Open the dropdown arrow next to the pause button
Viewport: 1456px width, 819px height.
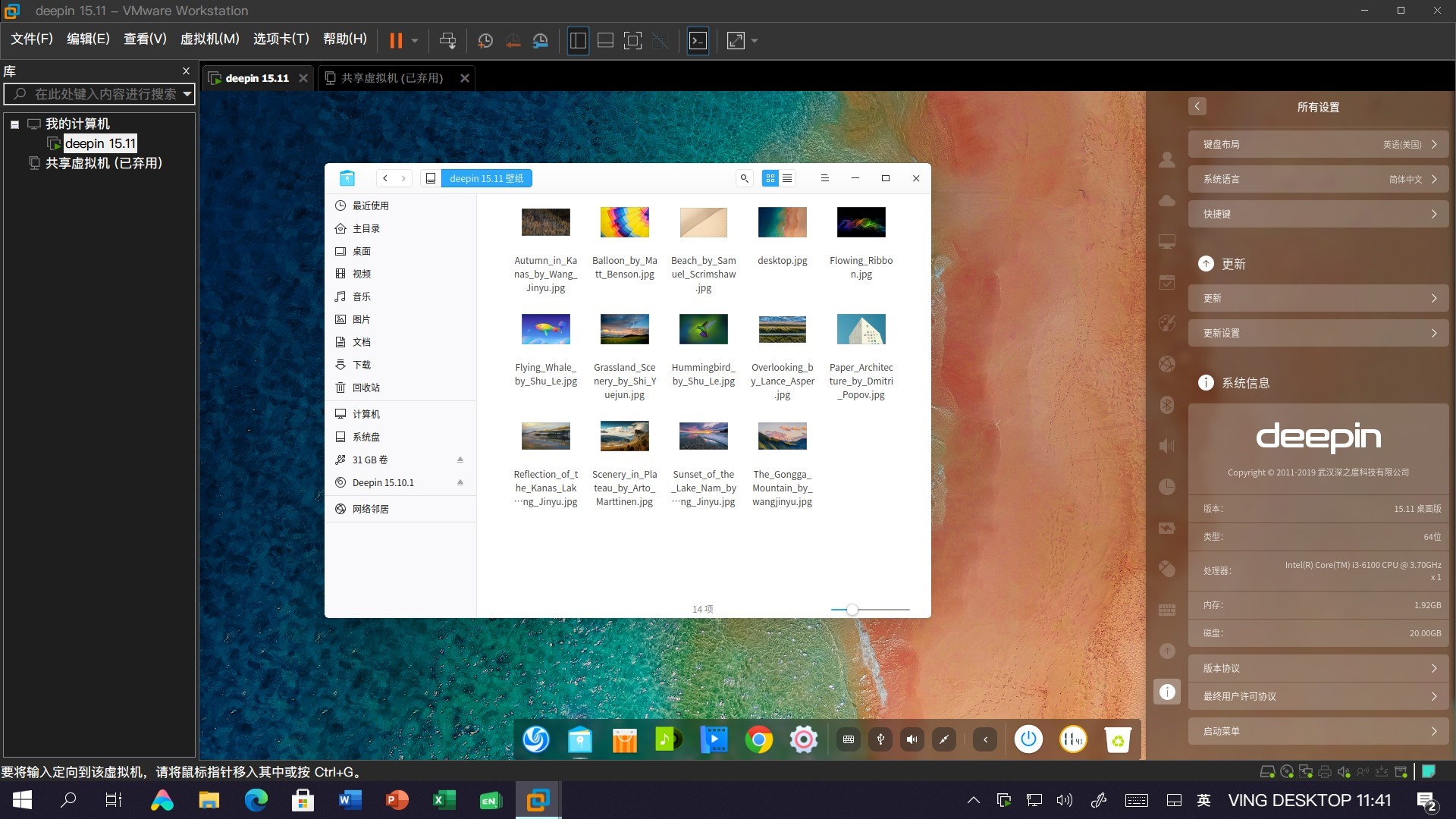[x=415, y=41]
